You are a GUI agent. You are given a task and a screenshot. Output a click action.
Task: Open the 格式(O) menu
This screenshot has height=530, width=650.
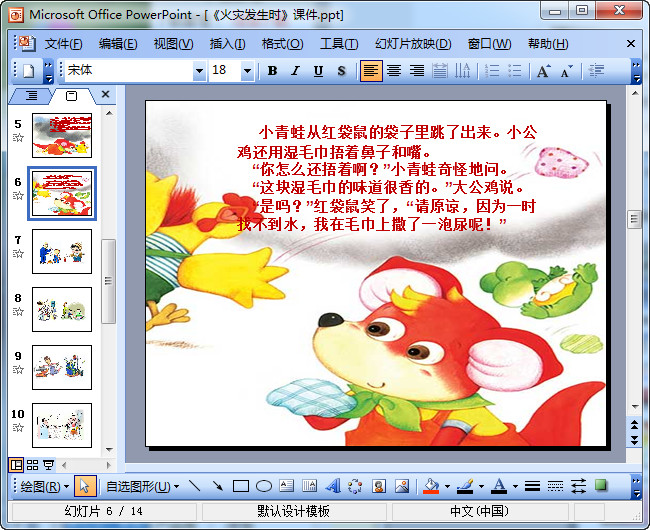point(282,44)
